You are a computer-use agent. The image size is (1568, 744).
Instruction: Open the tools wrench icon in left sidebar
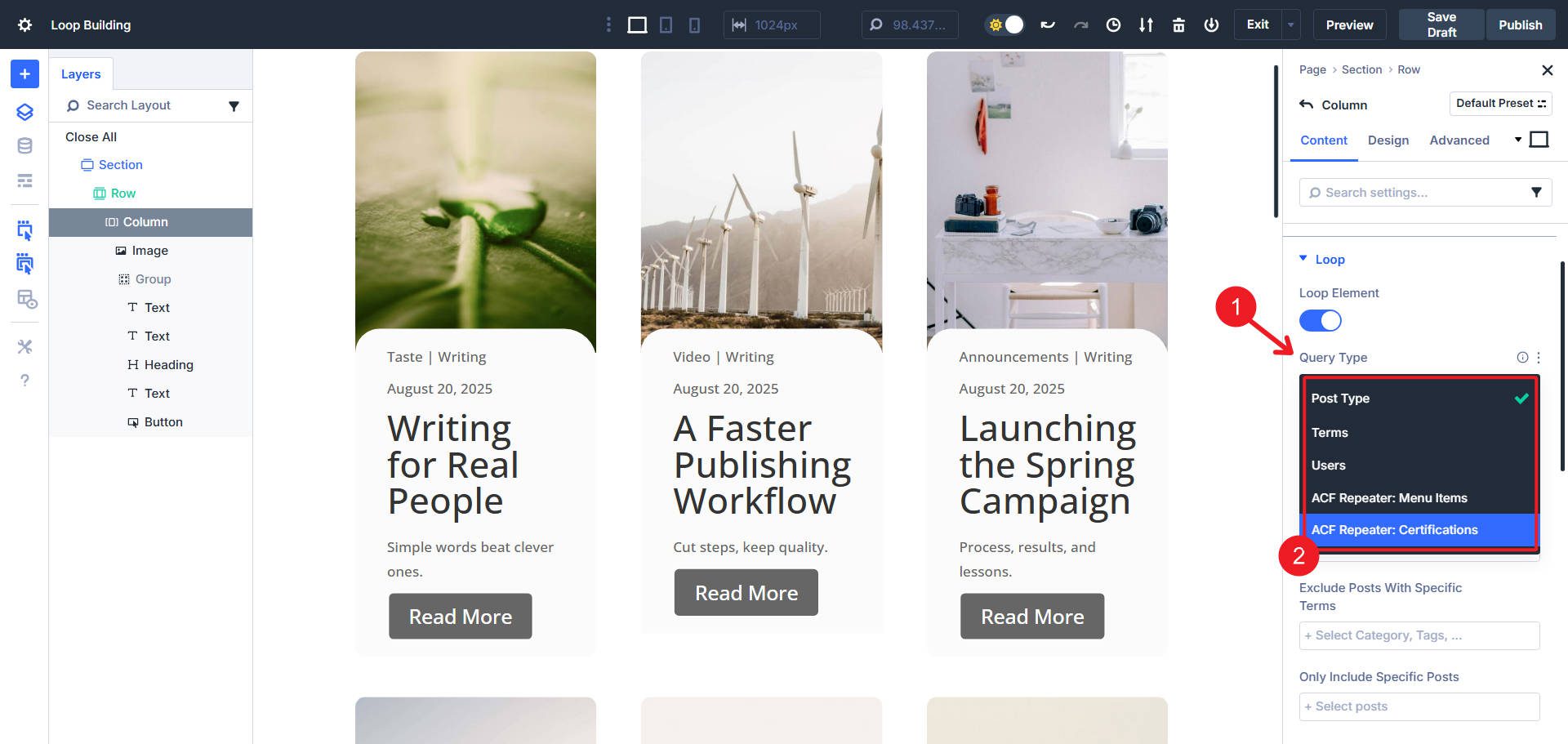coord(24,346)
